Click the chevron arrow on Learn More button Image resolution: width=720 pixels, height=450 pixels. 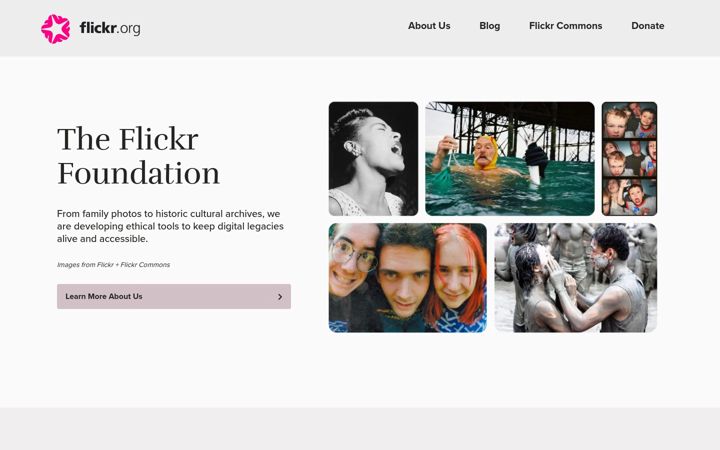click(280, 297)
